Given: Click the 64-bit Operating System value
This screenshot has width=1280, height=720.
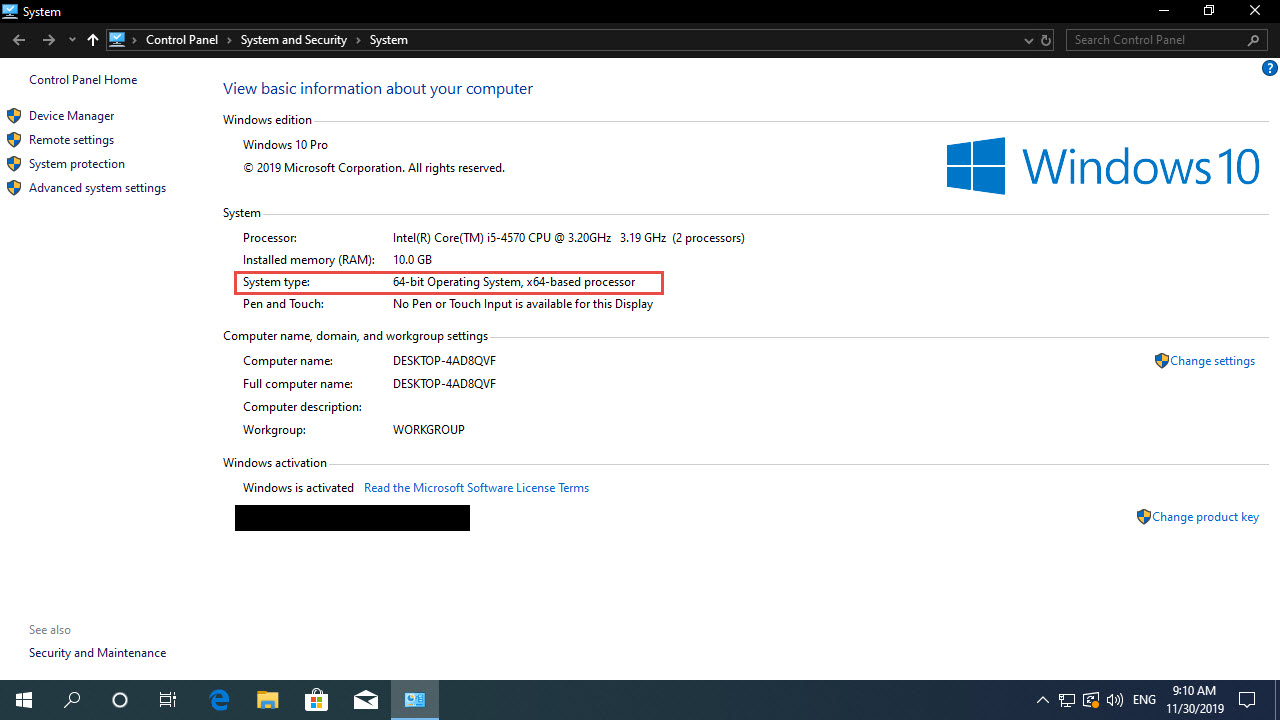Looking at the screenshot, I should pyautogui.click(x=514, y=282).
